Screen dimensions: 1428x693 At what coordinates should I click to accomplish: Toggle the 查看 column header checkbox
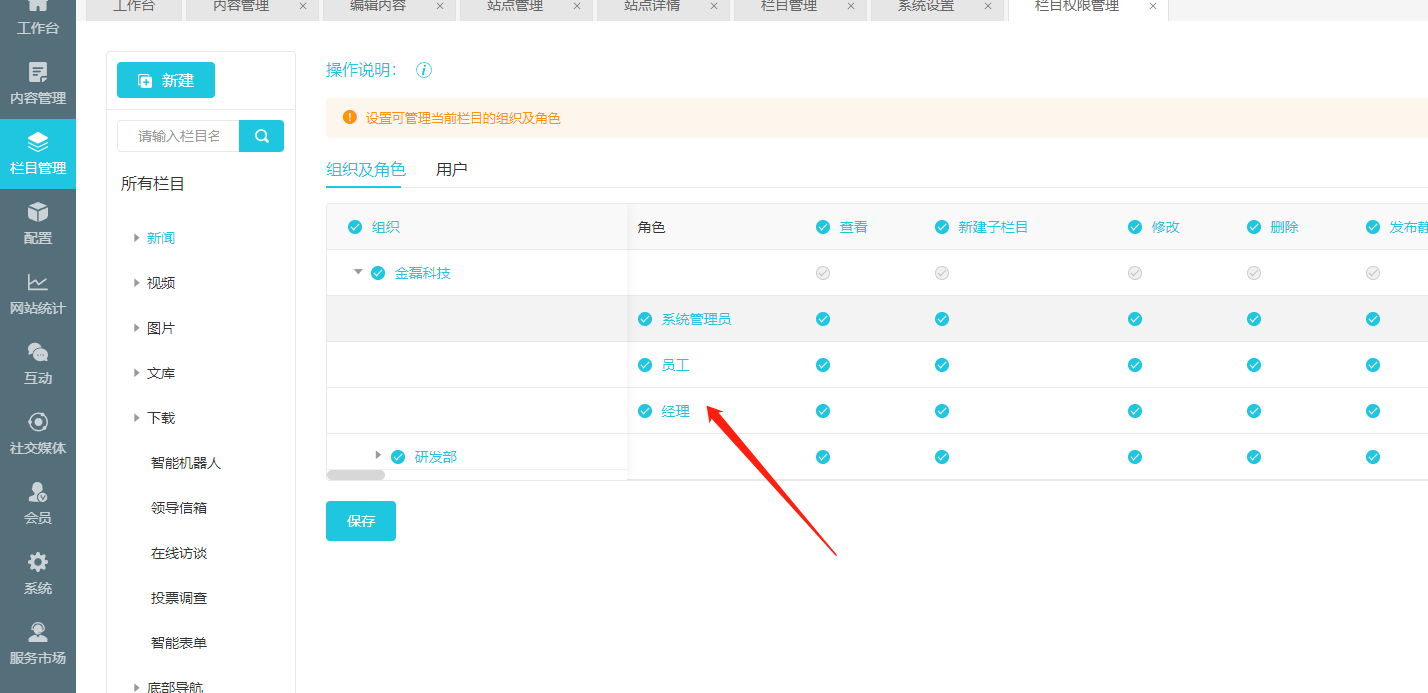point(823,227)
